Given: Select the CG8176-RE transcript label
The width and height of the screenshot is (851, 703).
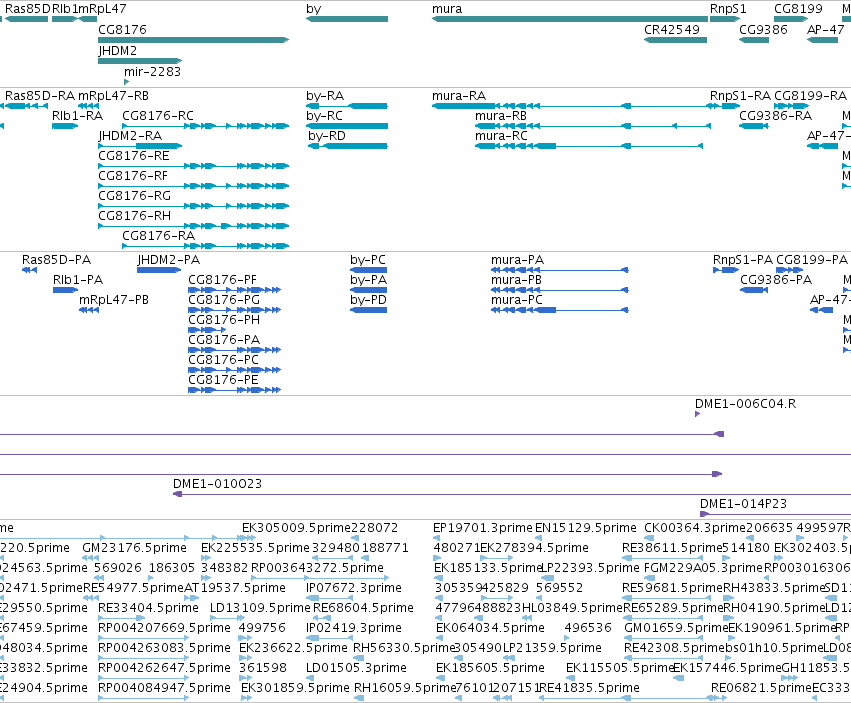Looking at the screenshot, I should coord(134,156).
